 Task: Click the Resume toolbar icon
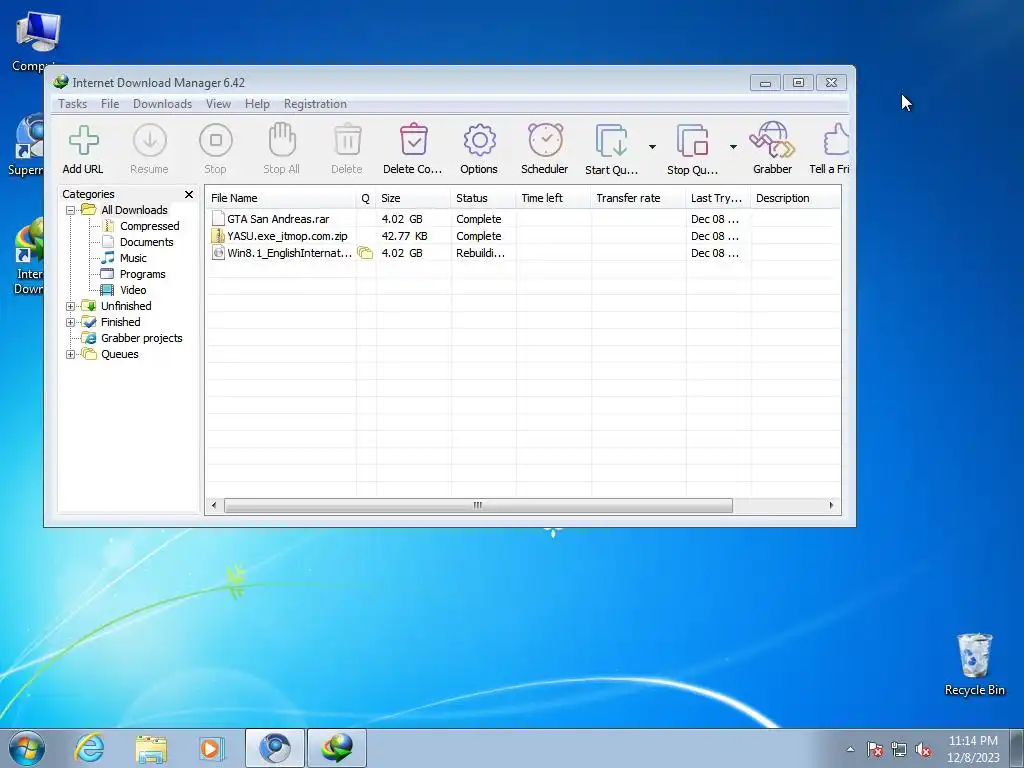(150, 140)
